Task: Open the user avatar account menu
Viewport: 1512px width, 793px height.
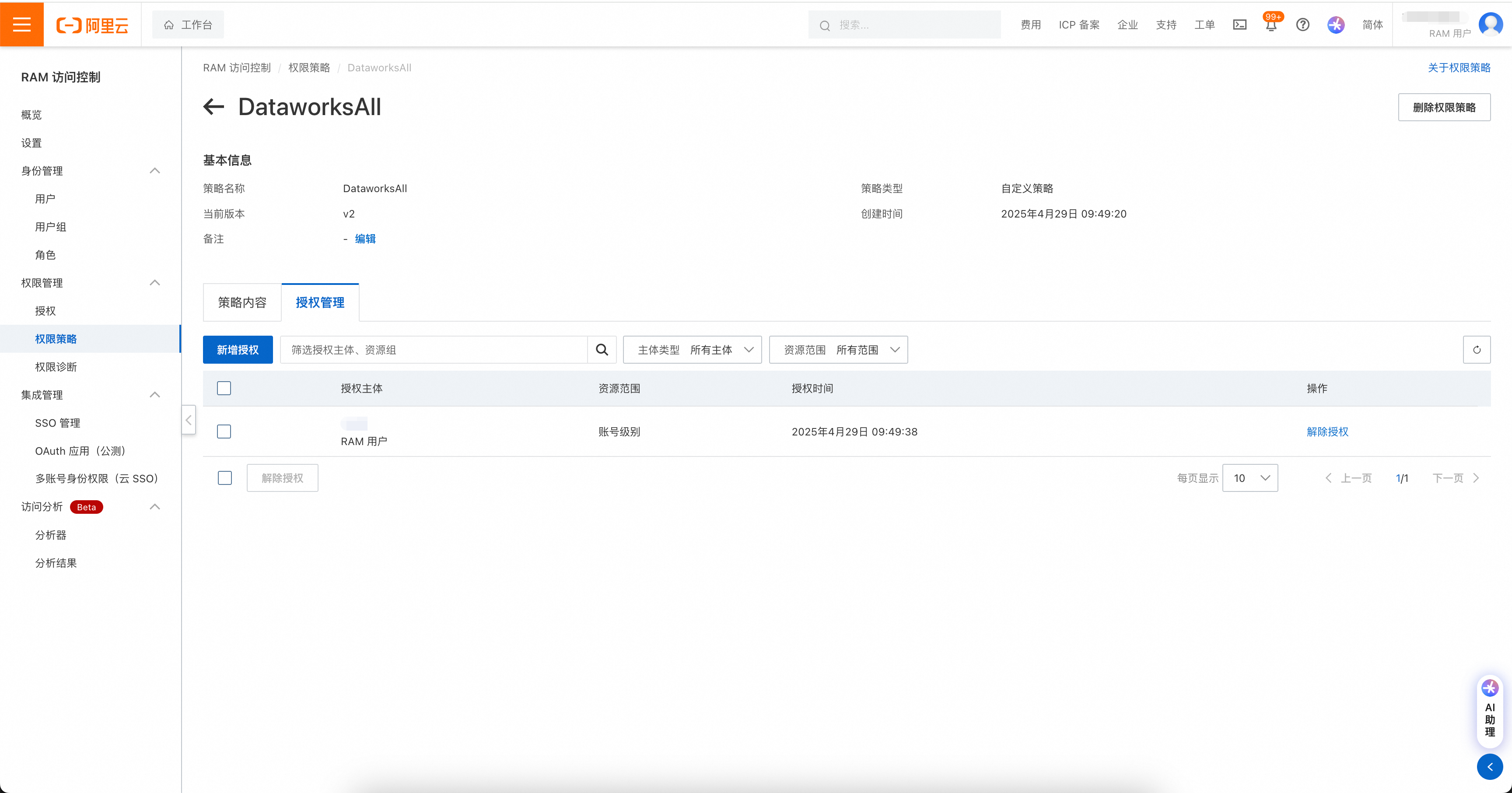Action: 1490,25
